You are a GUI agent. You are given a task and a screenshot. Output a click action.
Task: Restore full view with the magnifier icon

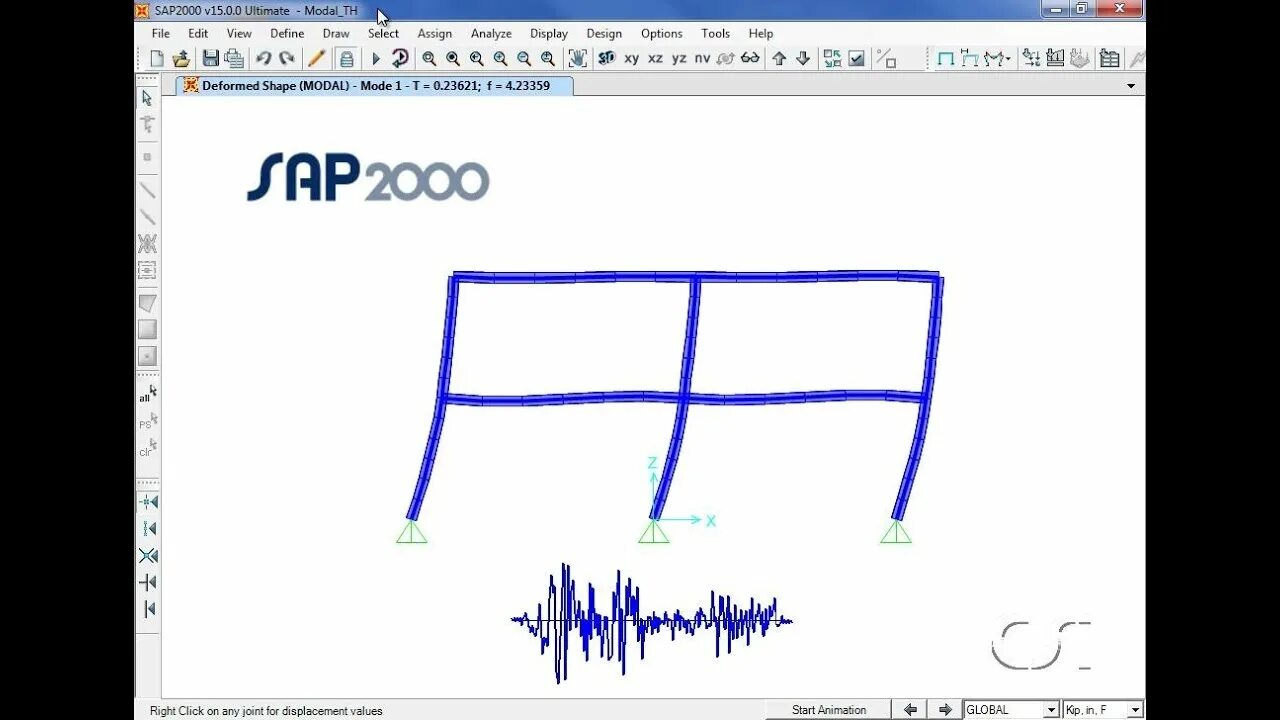pos(453,59)
